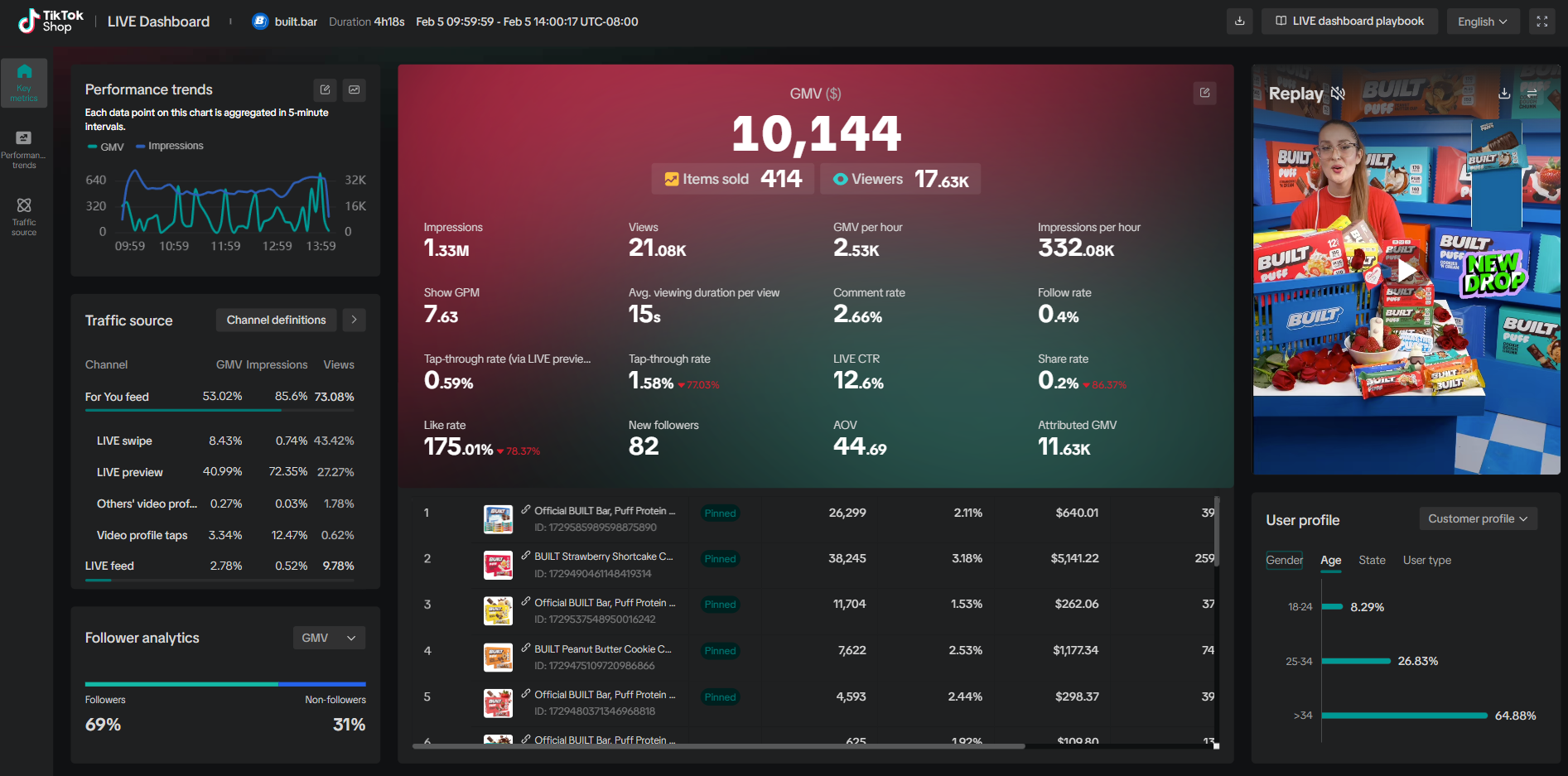The height and width of the screenshot is (776, 1568).
Task: Click the >34 age bar showing 64.88%
Action: pos(1405,716)
